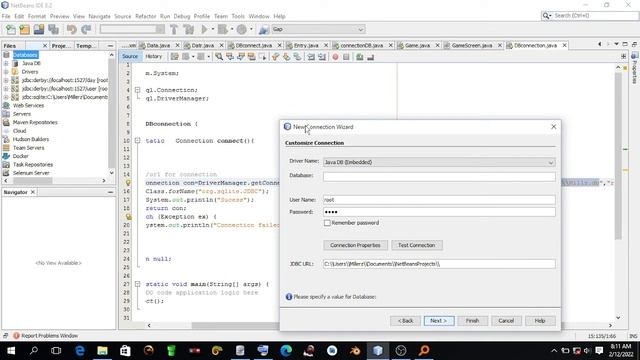Image resolution: width=640 pixels, height=360 pixels.
Task: Open the Tools menu
Action: pos(238,16)
